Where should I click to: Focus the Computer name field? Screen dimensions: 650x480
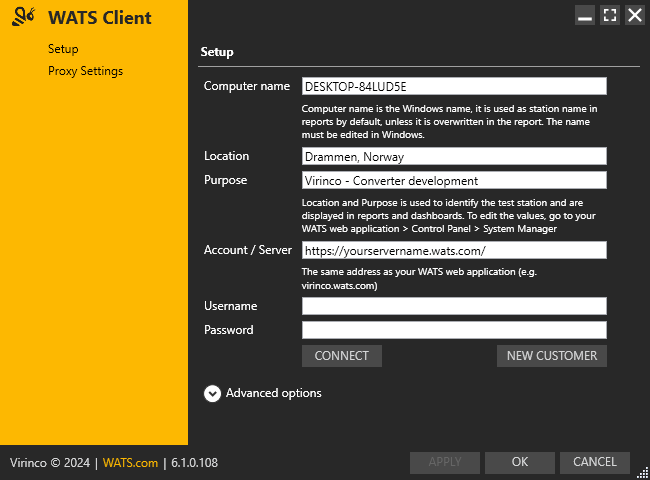point(454,86)
